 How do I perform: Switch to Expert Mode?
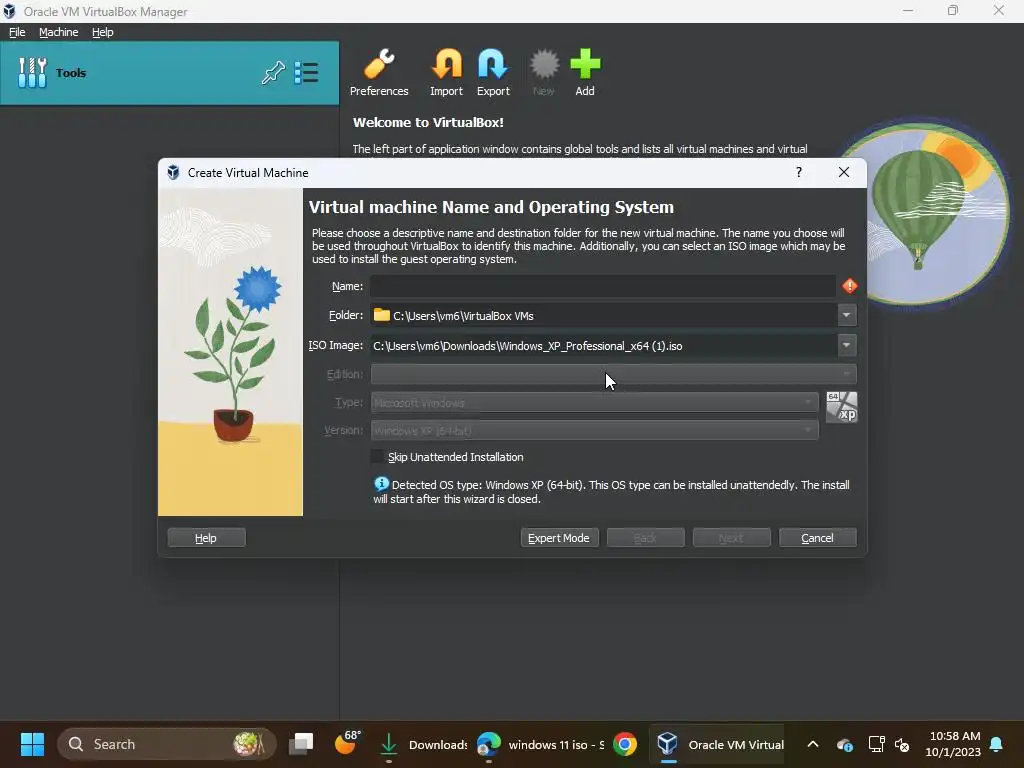559,537
